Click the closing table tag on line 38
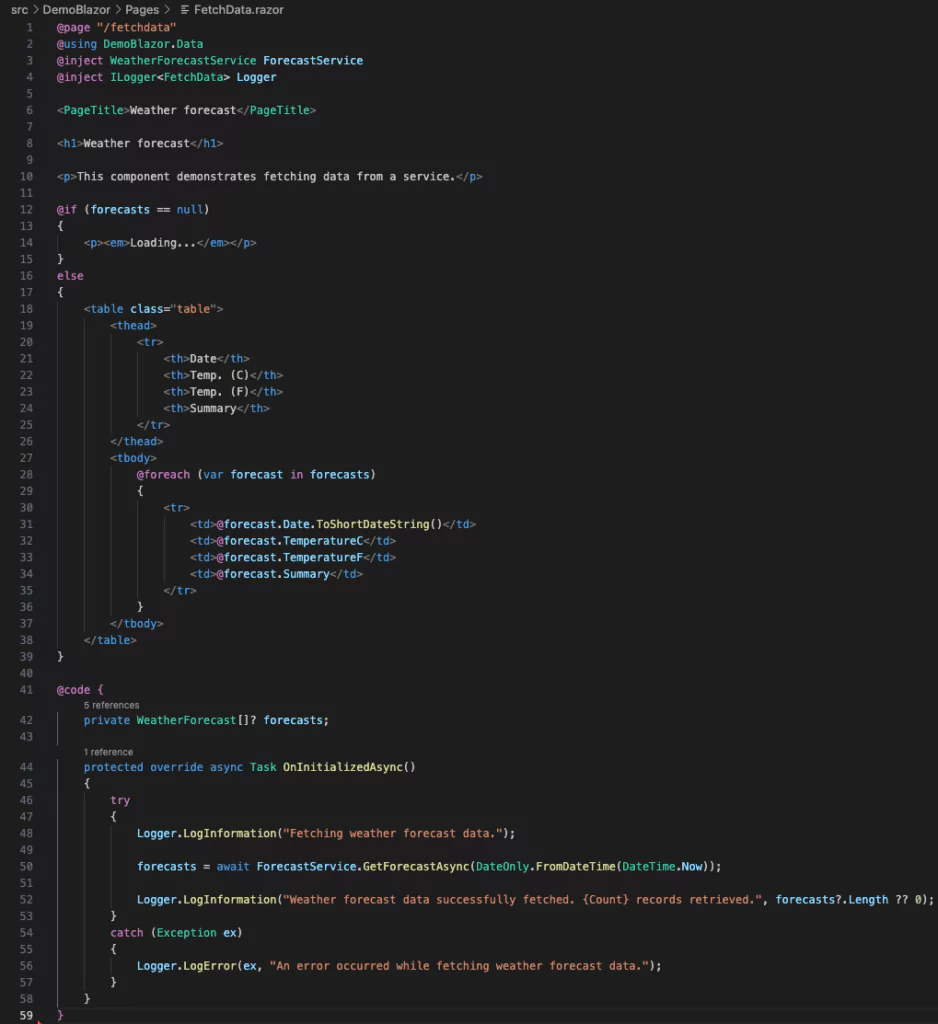The height and width of the screenshot is (1024, 938). click(x=110, y=641)
